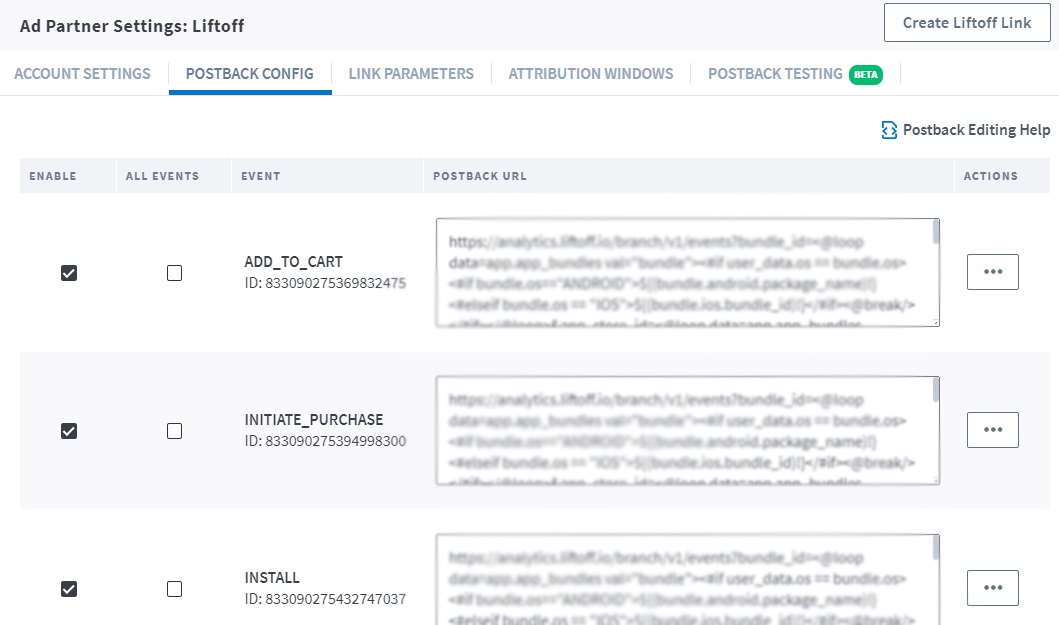Switch to the Account Settings tab
The width and height of the screenshot is (1059, 625).
pos(82,74)
